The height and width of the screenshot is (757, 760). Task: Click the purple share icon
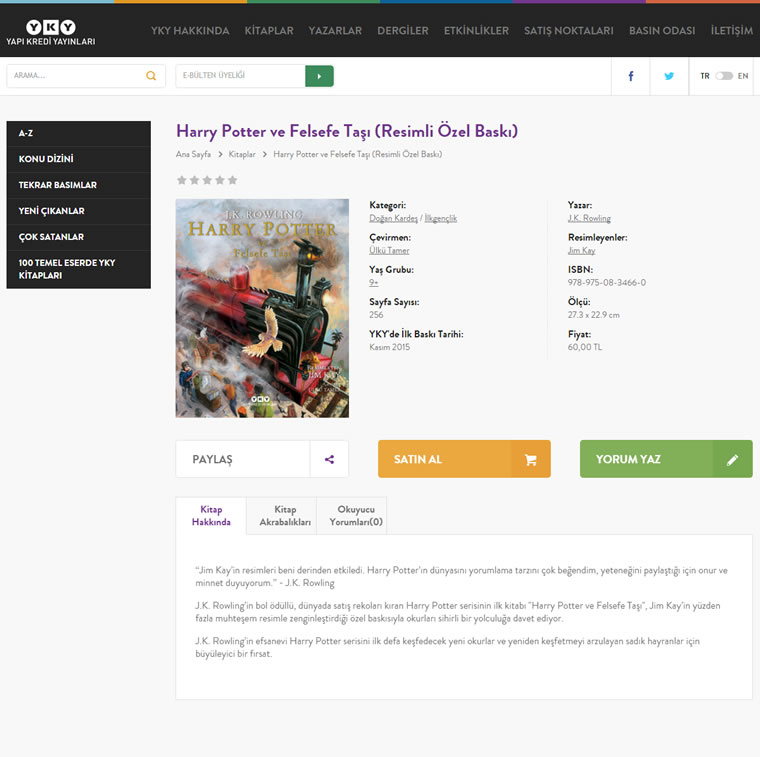(329, 459)
